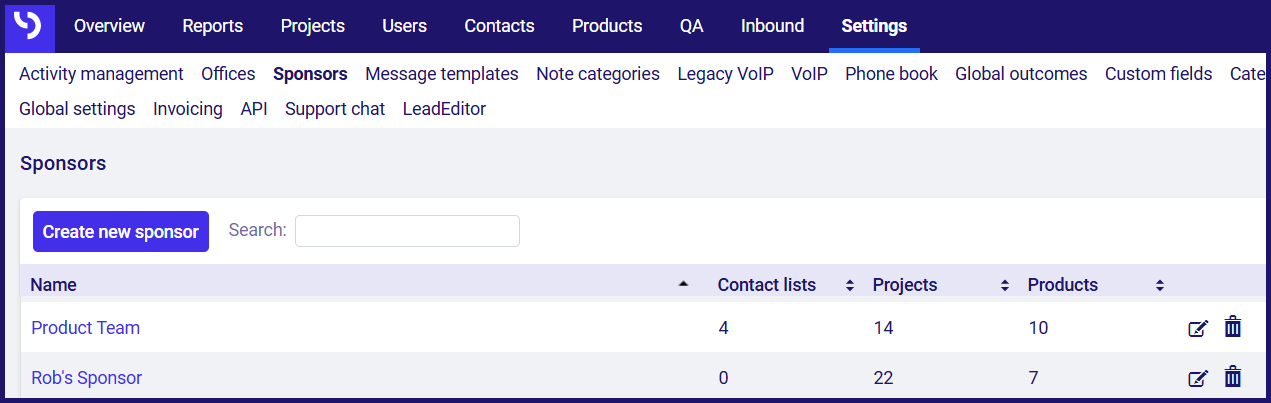Screen dimensions: 1271x403
Task: Select the Global outcomes submenu
Action: pyautogui.click(x=1021, y=74)
